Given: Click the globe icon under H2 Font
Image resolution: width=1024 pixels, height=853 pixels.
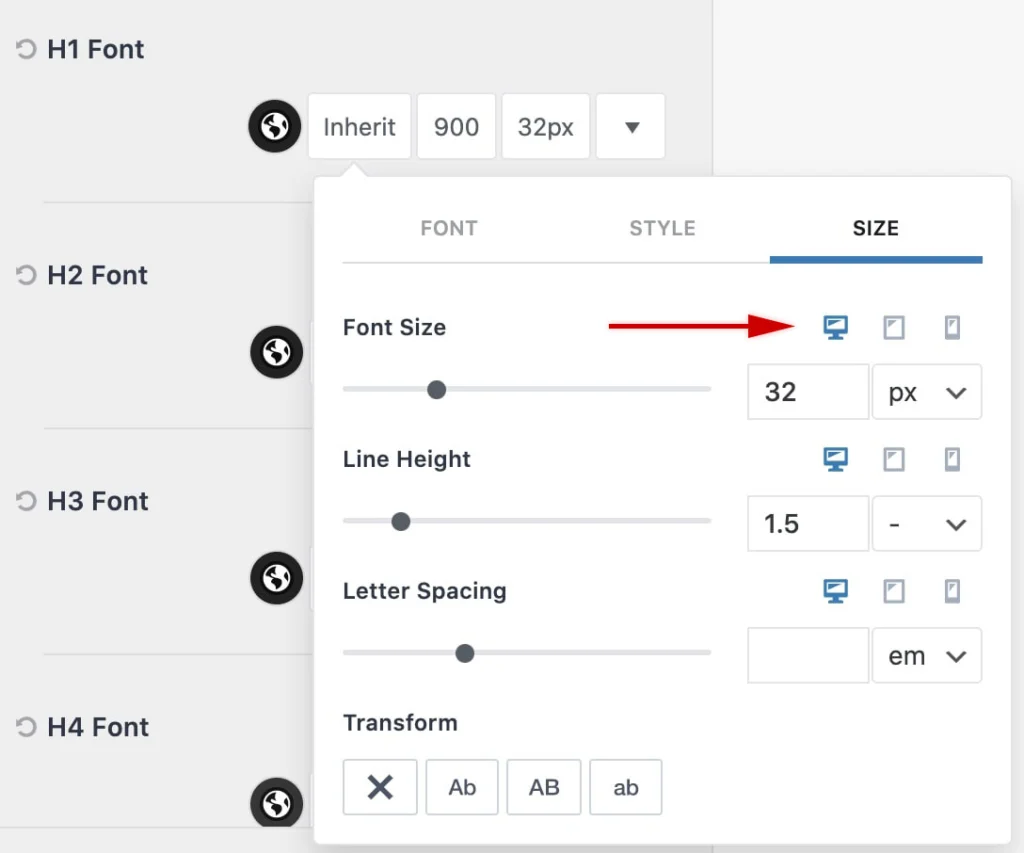Looking at the screenshot, I should [x=276, y=352].
